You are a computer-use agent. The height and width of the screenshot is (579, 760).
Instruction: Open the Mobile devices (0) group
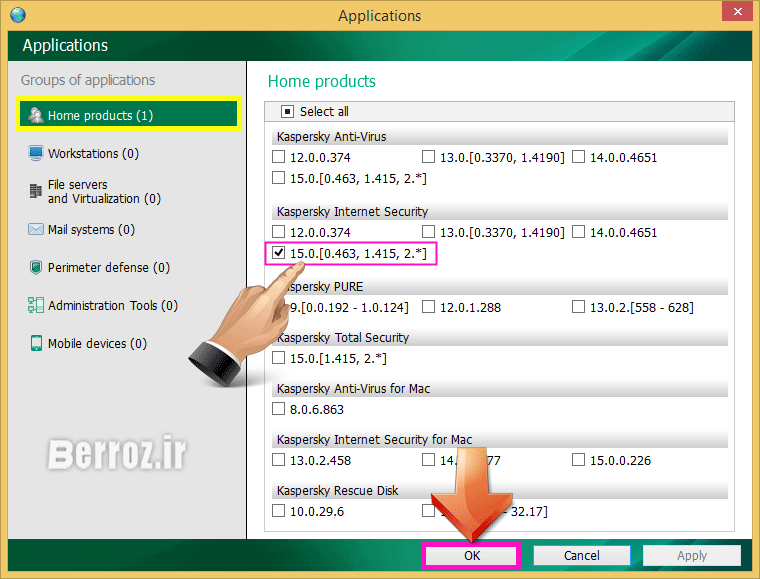tap(97, 344)
